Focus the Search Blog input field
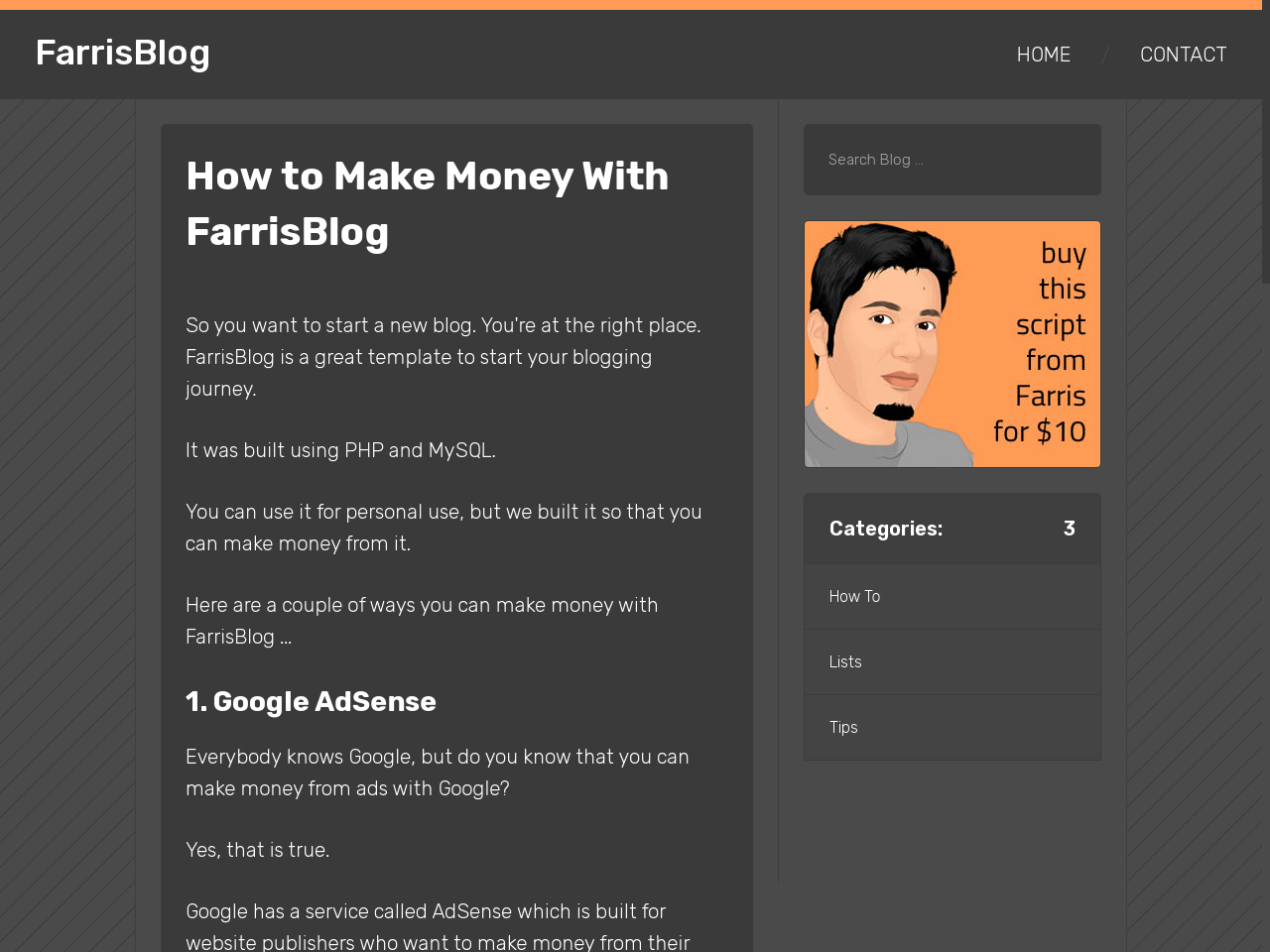This screenshot has height=952, width=1270. [952, 160]
